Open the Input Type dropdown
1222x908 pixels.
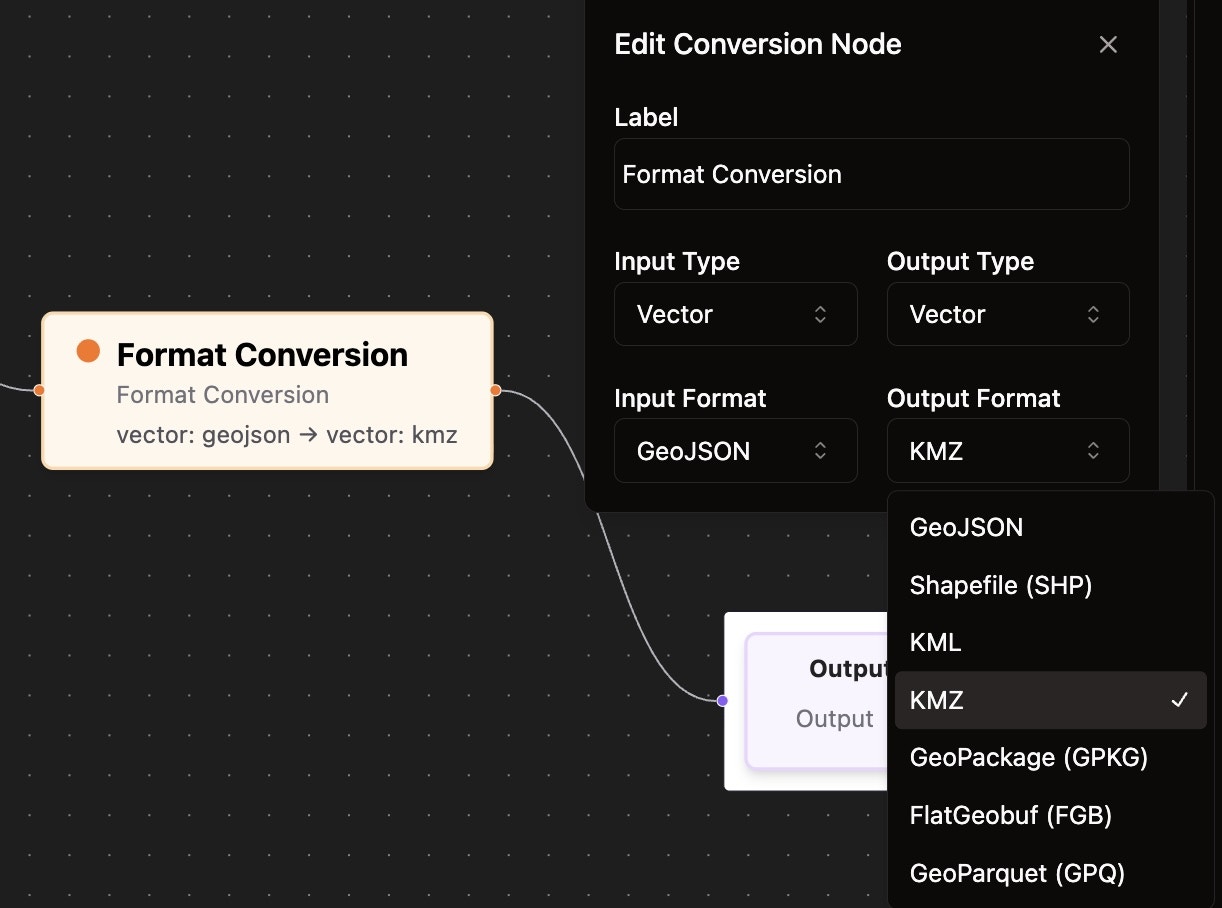tap(735, 314)
